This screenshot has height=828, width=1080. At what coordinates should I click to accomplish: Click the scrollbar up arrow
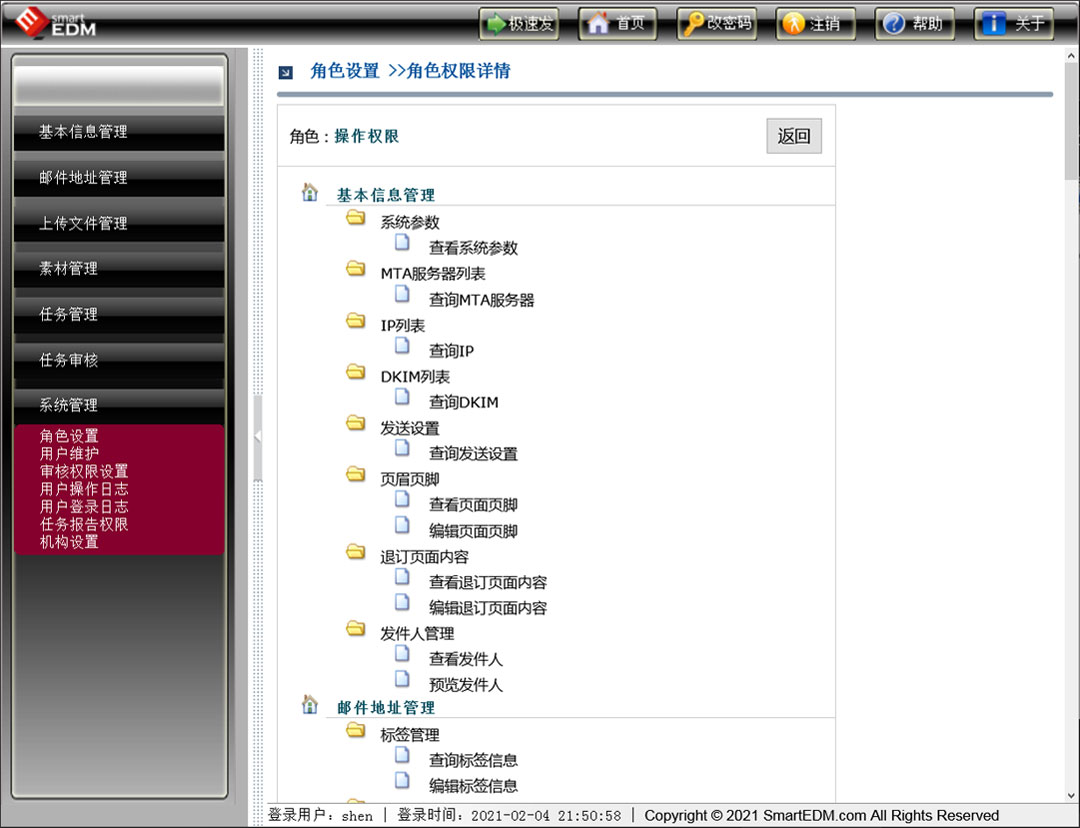point(1072,56)
